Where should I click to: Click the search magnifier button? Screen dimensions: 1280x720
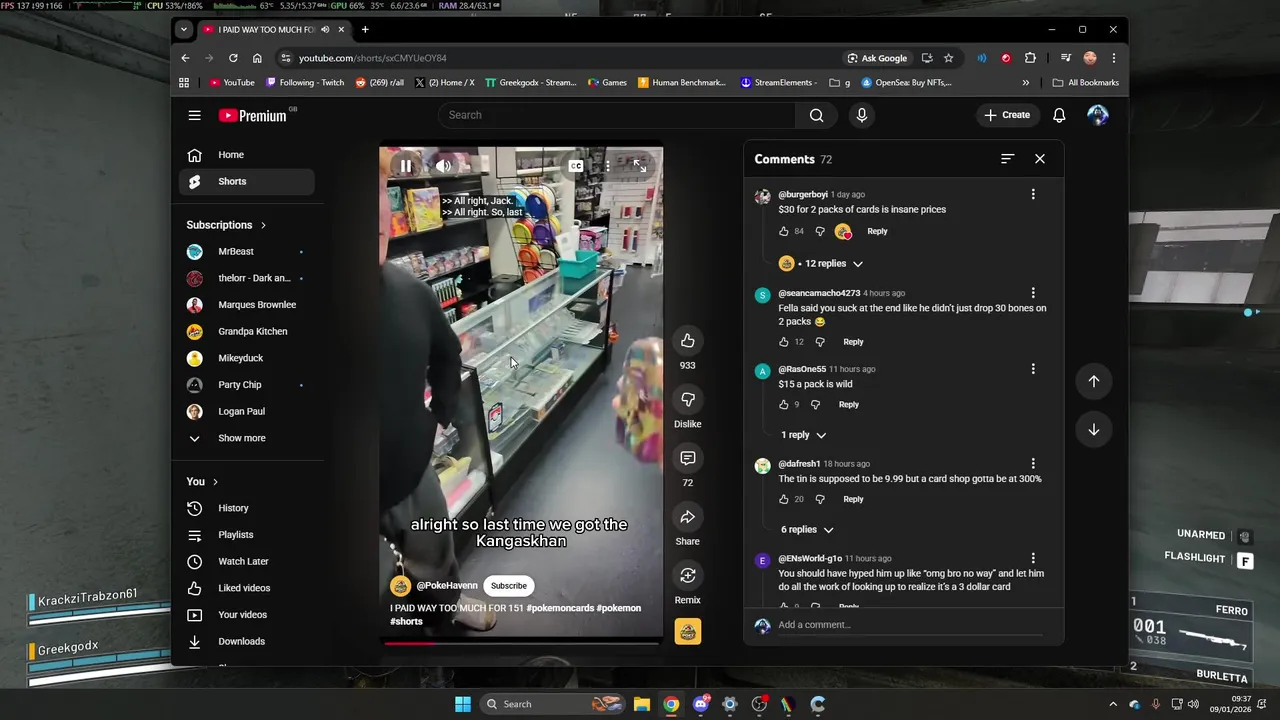(817, 115)
